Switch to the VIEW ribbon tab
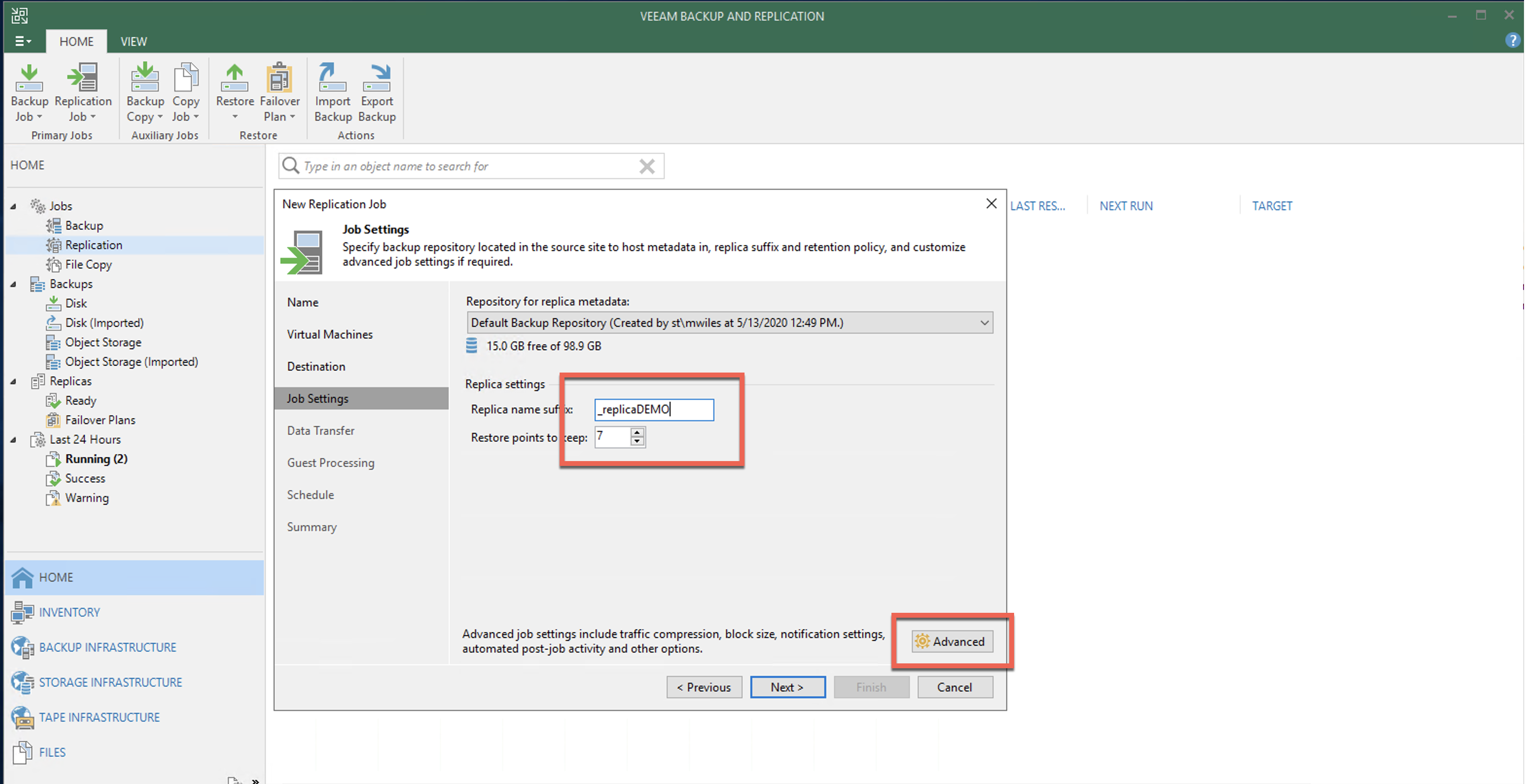The image size is (1526, 784). pos(133,41)
